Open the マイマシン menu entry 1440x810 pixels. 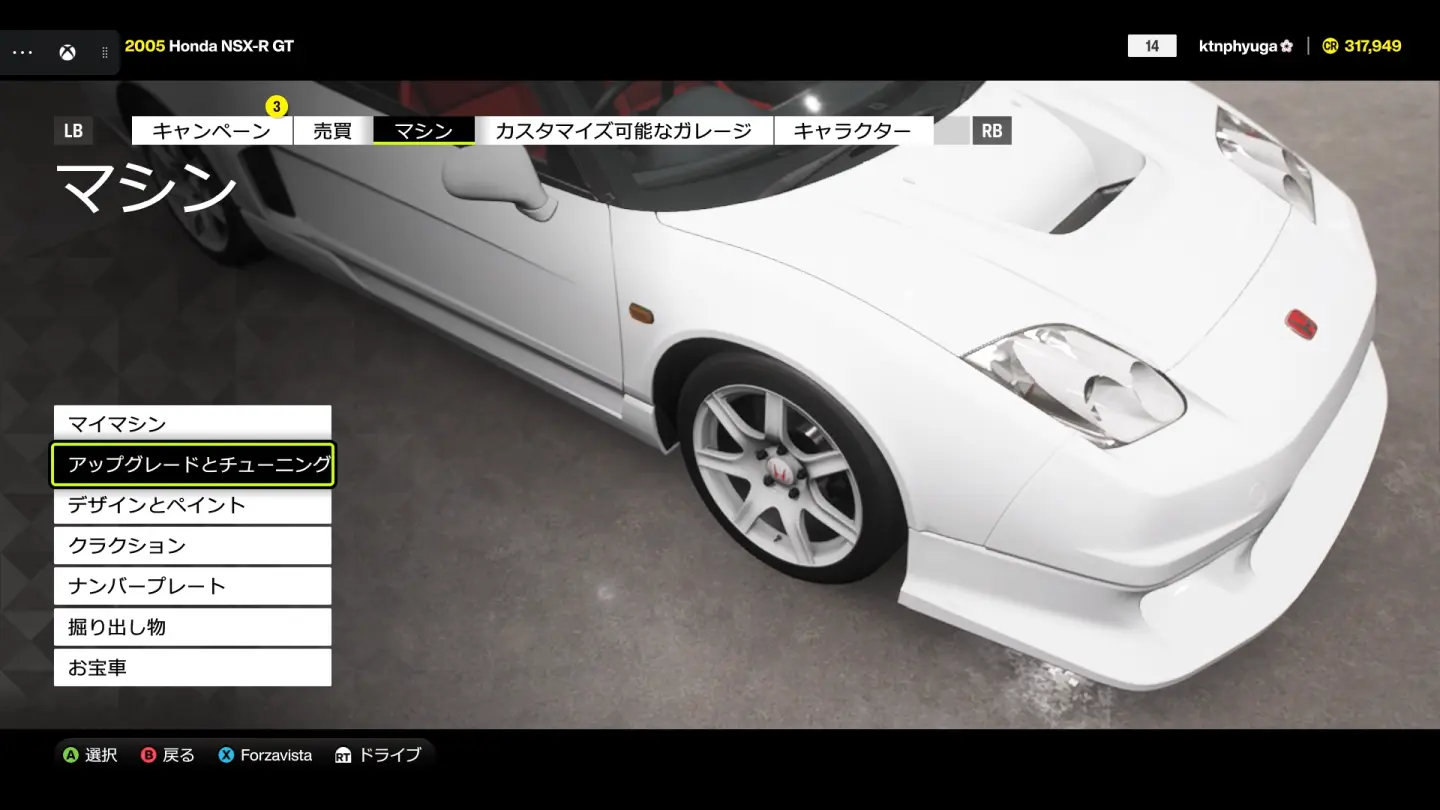[x=192, y=424]
